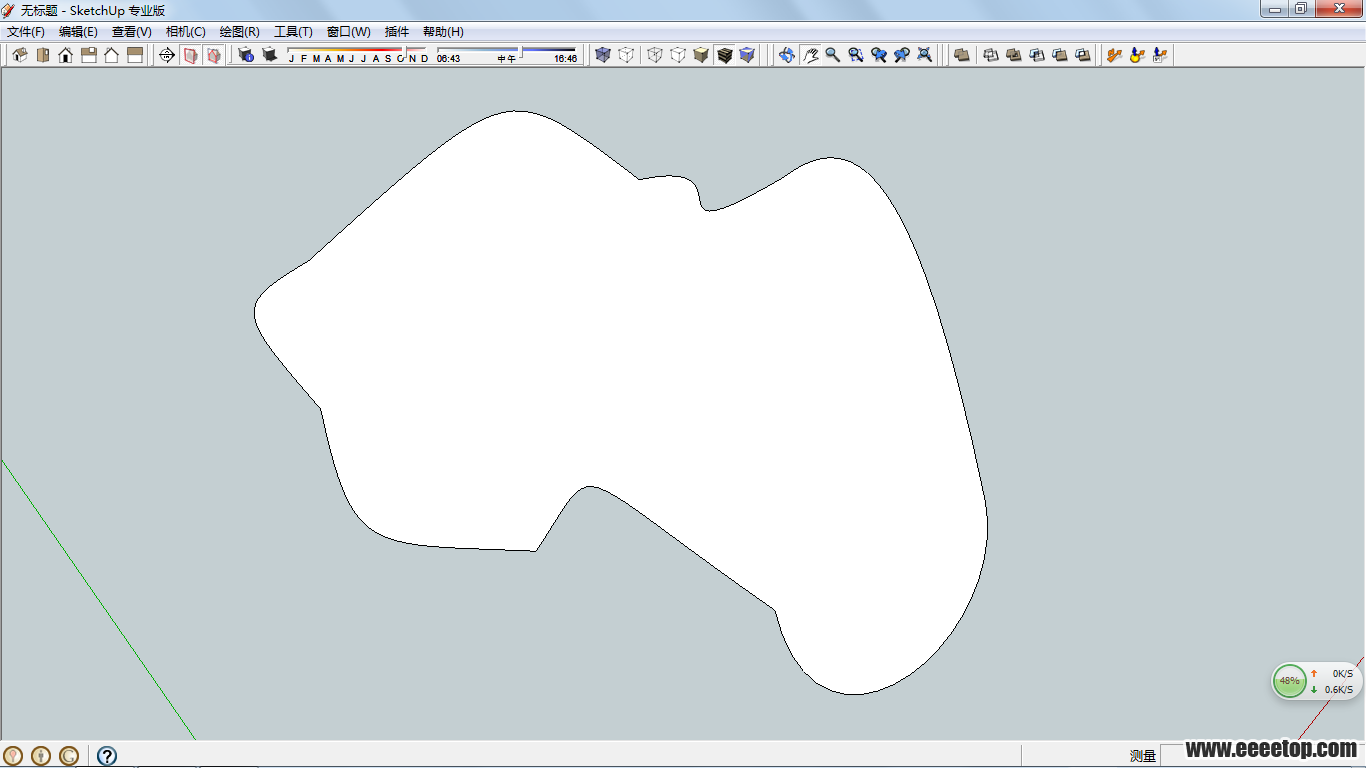Open the 窗口(W) menu
The width and height of the screenshot is (1366, 768).
[349, 32]
